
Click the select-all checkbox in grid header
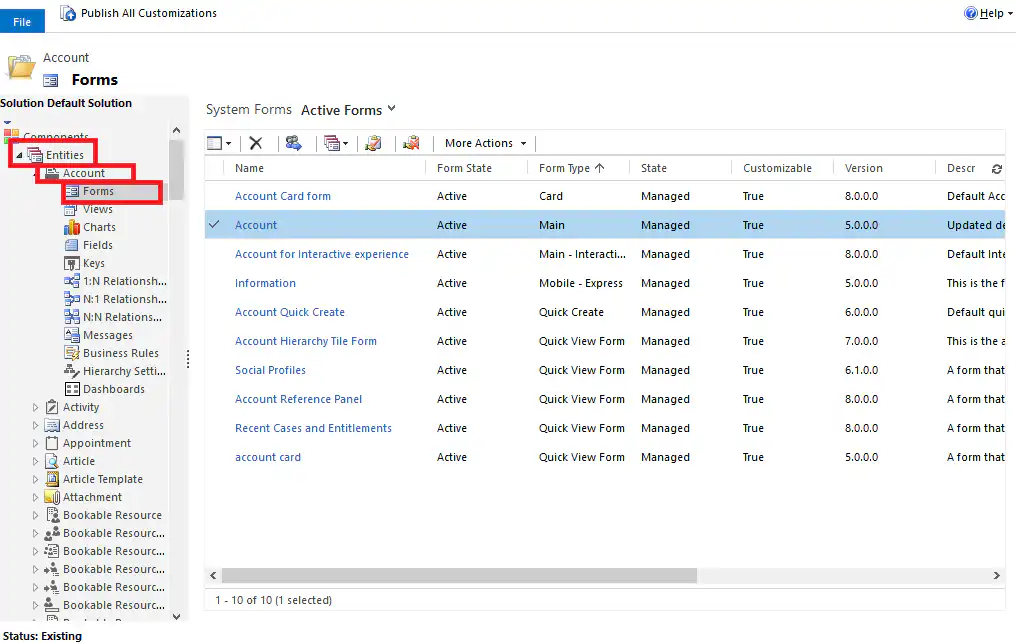click(214, 167)
